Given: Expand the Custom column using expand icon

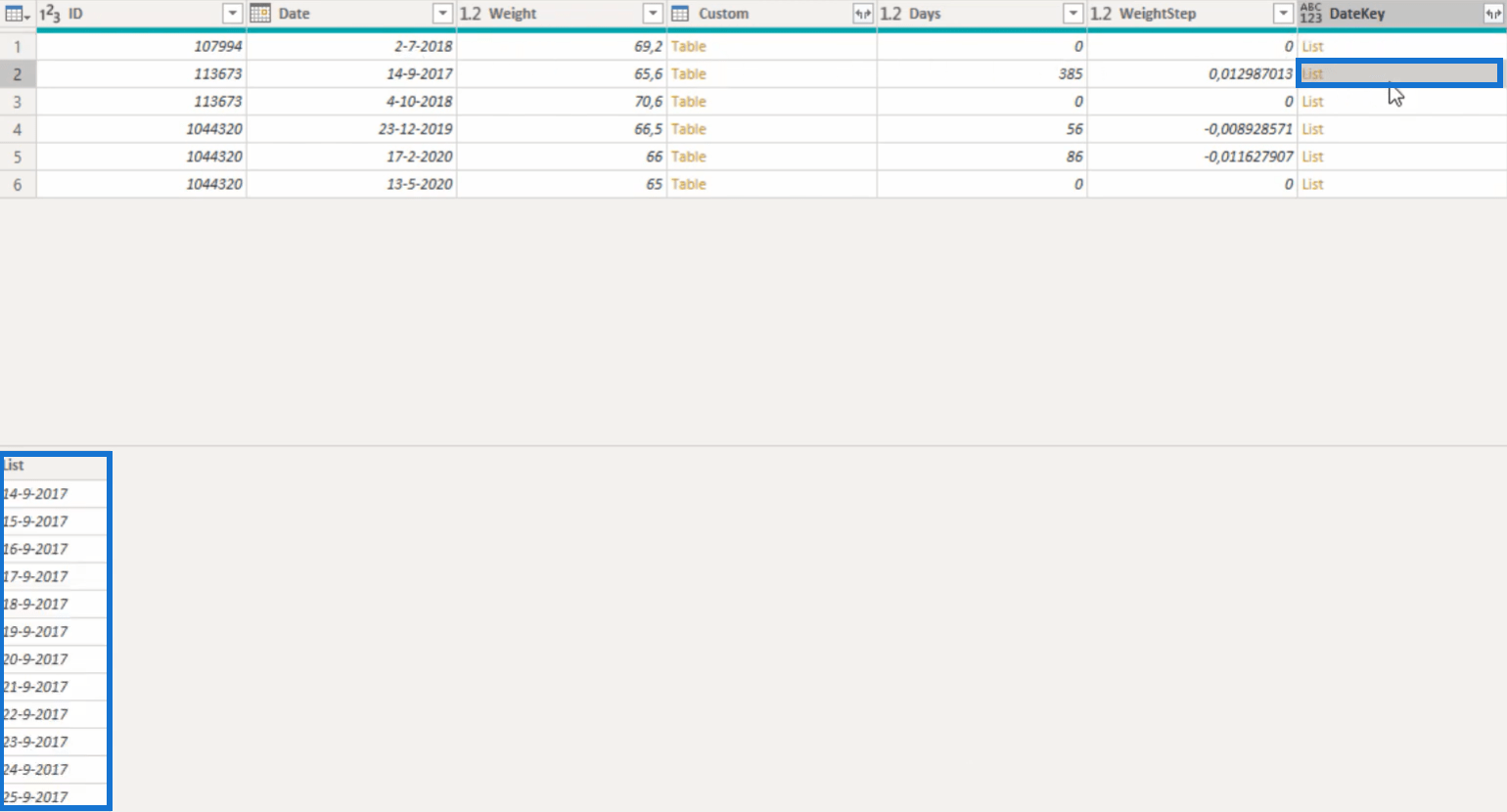Looking at the screenshot, I should click(x=862, y=14).
